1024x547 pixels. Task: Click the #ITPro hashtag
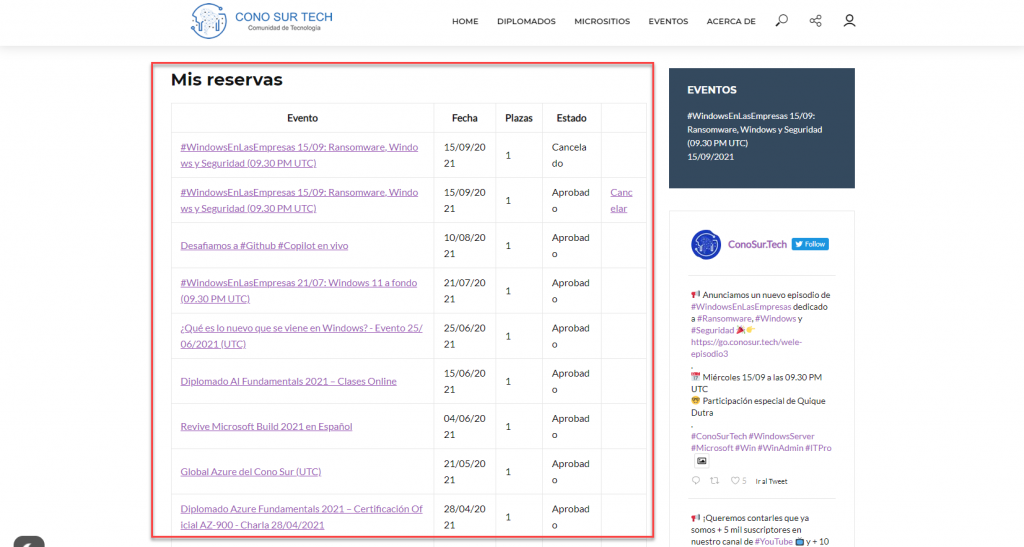[x=818, y=448]
